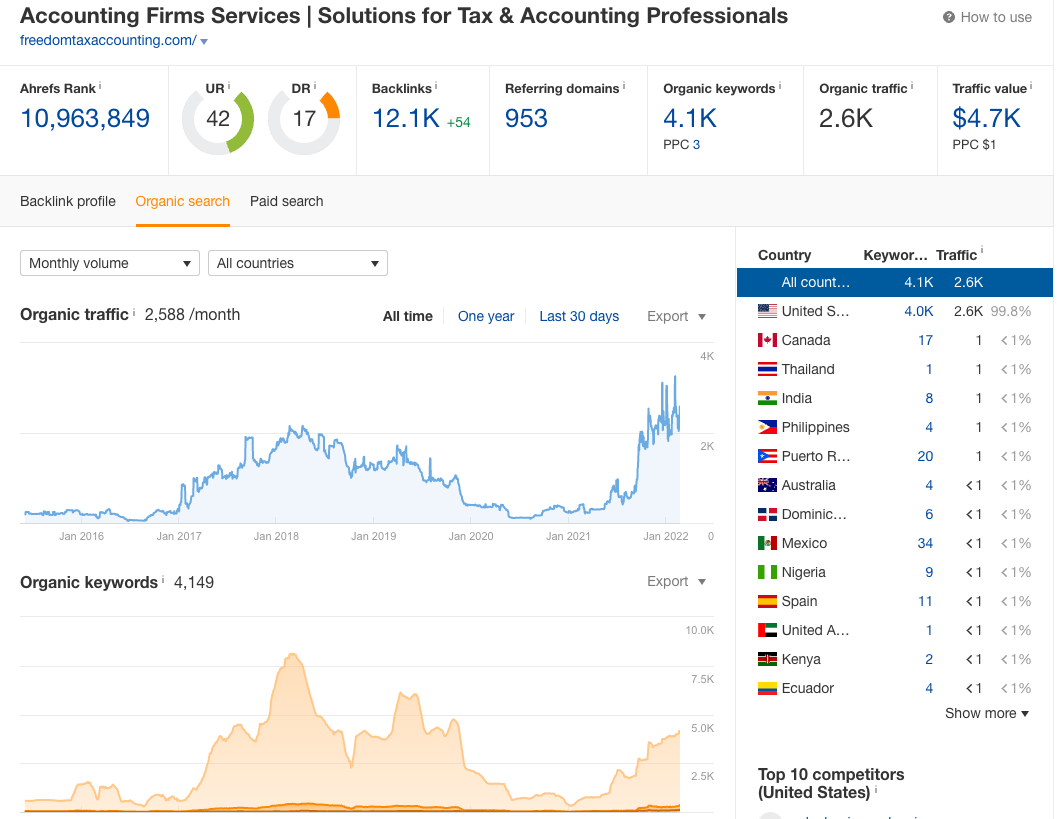Viewport: 1060px width, 819px height.
Task: Click the PPC keywords count 3
Action: [x=696, y=145]
